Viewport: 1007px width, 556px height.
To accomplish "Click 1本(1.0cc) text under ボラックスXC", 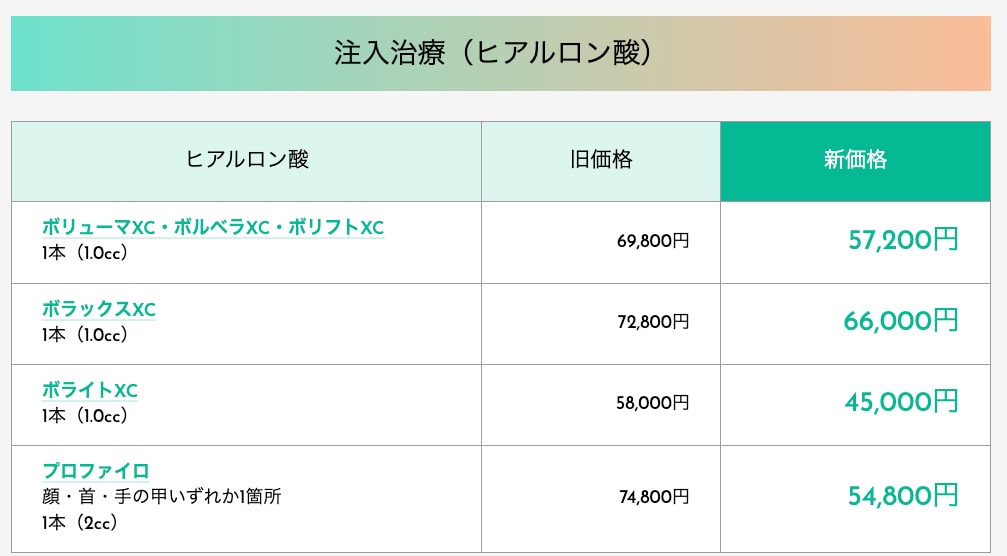I will tap(85, 334).
